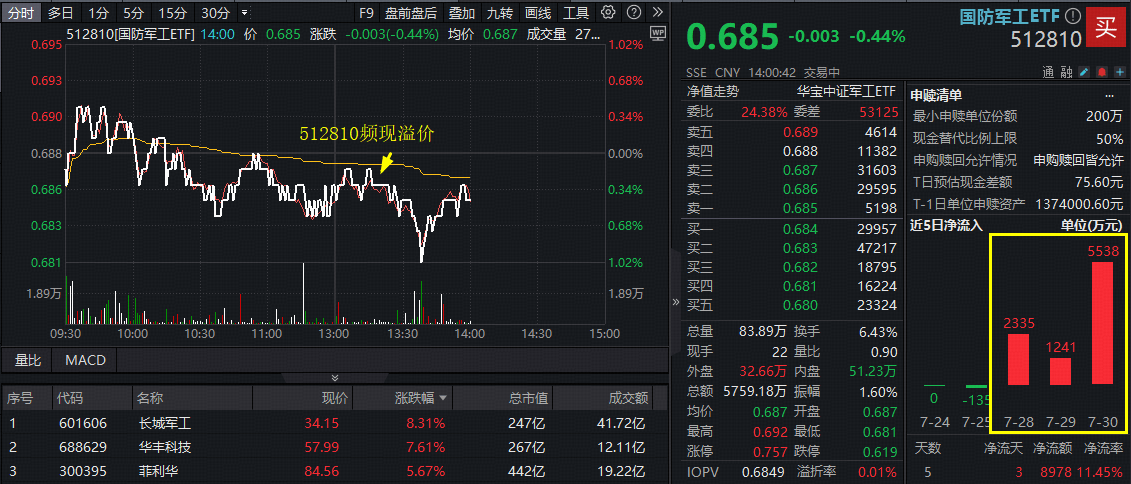
Task: Expand more time period options dropdown
Action: click(243, 12)
